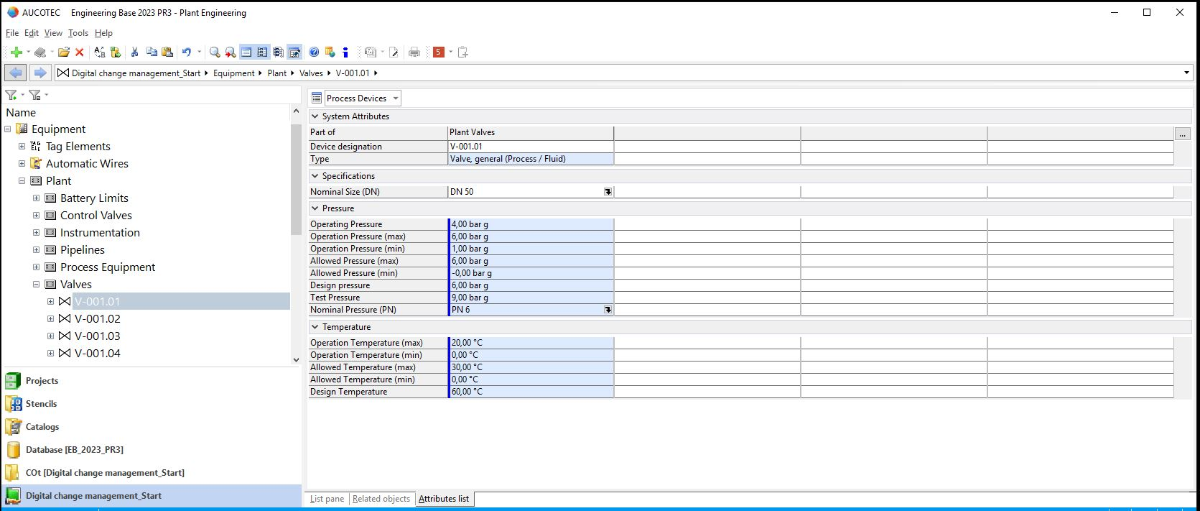Viewport: 1200px width, 511px height.
Task: Open the Catalogs pane
Action: (42, 427)
